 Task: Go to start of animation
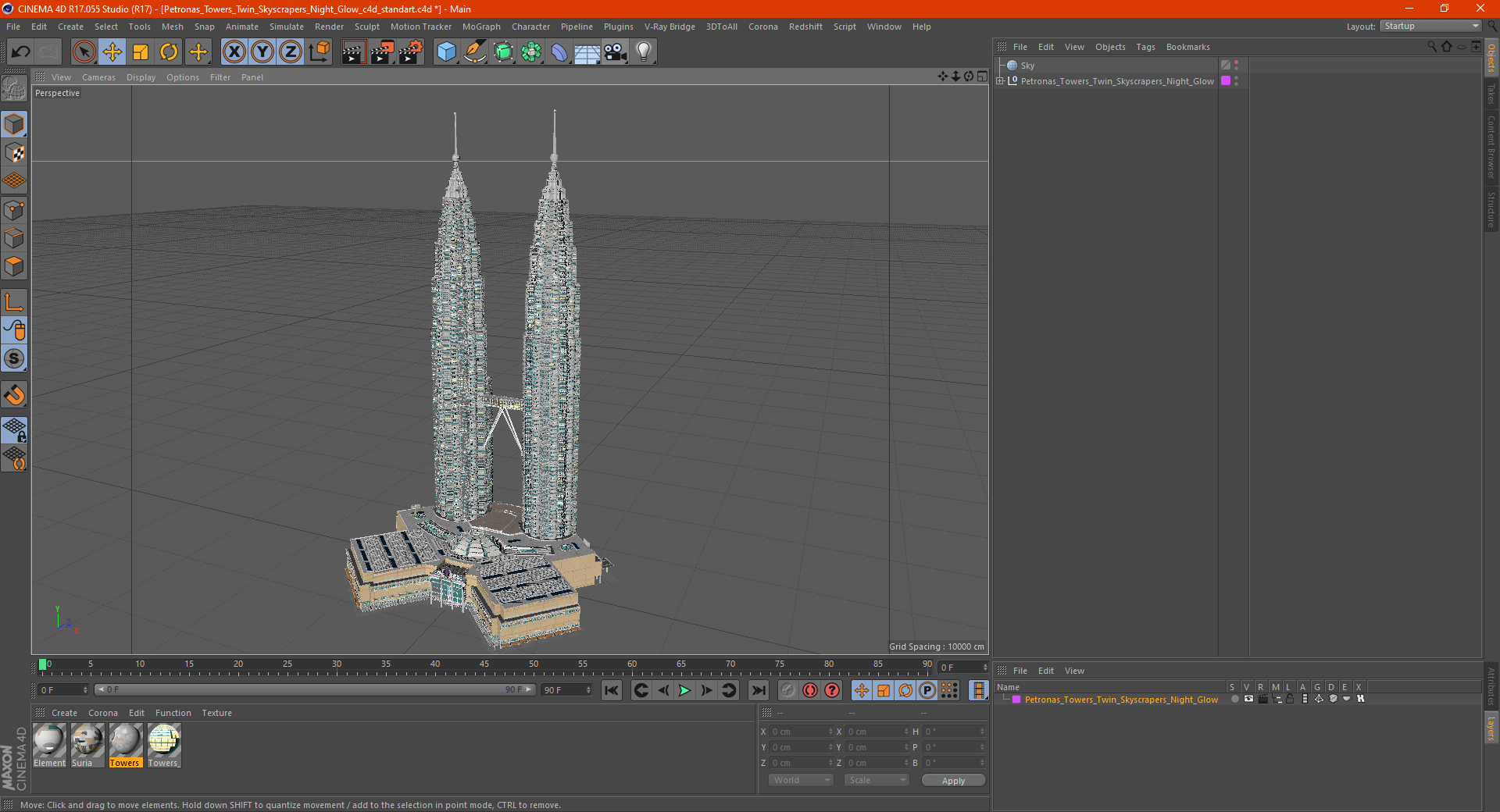click(x=612, y=690)
